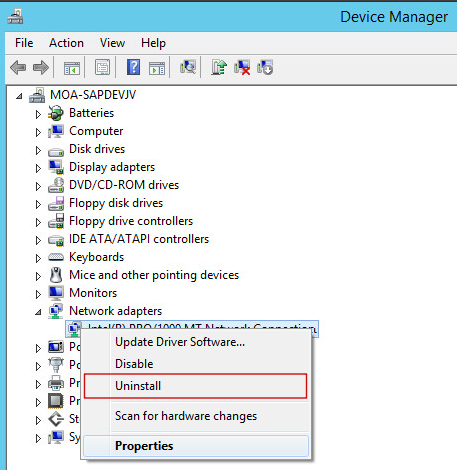This screenshot has width=457, height=470.
Task: Click the Back arrow toolbar icon
Action: pos(18,68)
